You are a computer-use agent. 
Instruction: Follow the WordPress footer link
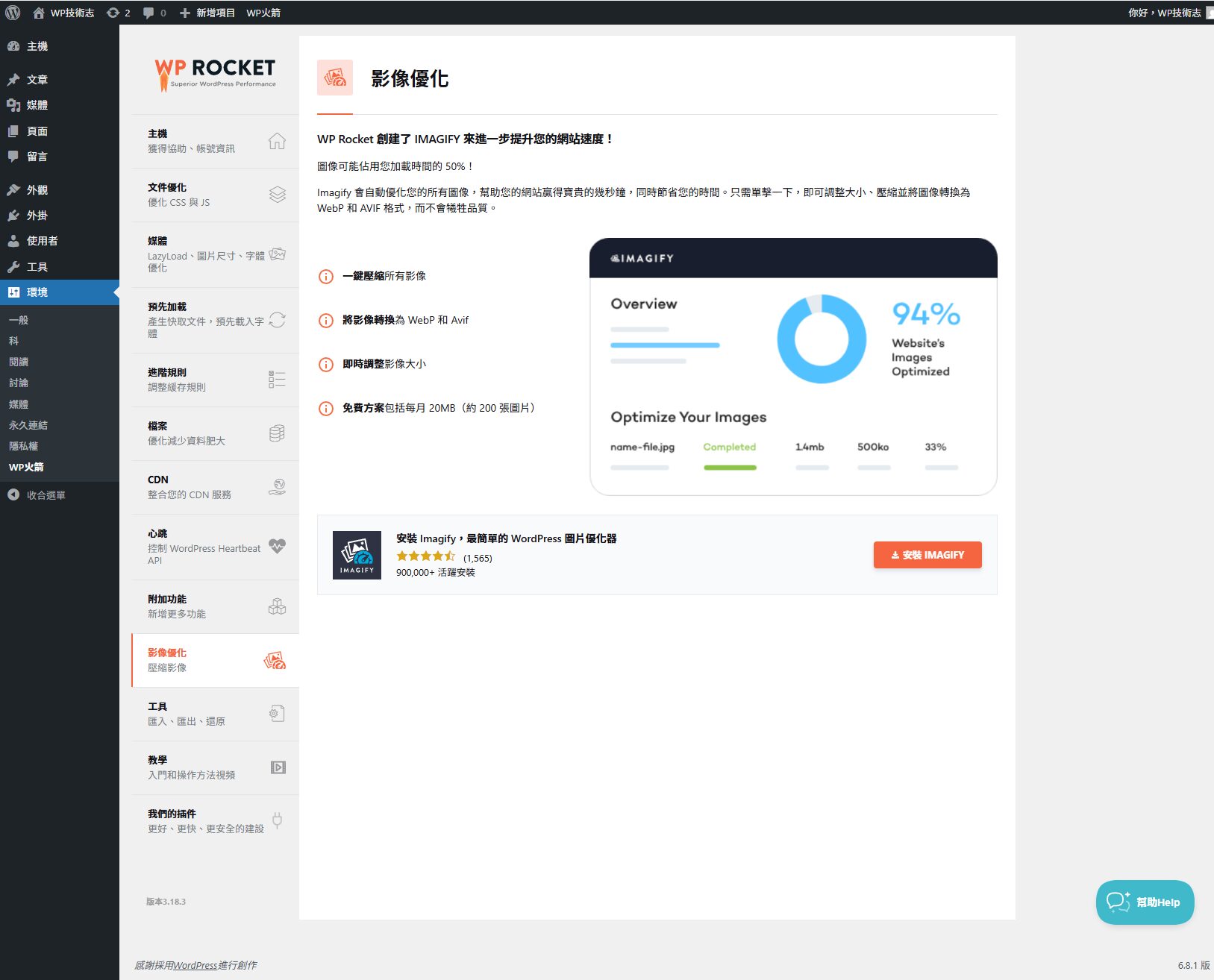195,965
